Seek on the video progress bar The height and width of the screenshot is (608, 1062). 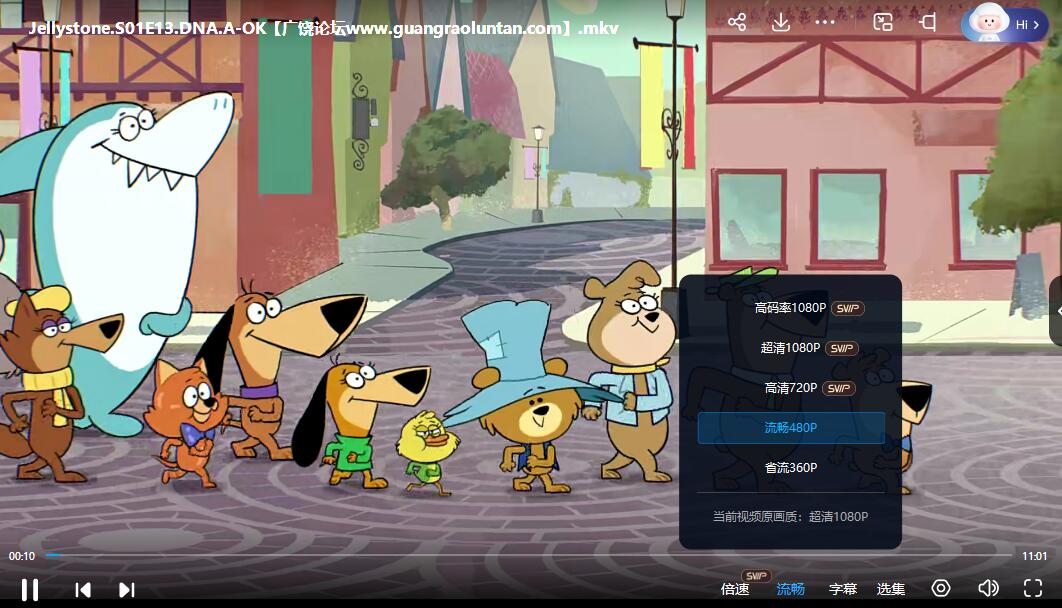pyautogui.click(x=529, y=555)
